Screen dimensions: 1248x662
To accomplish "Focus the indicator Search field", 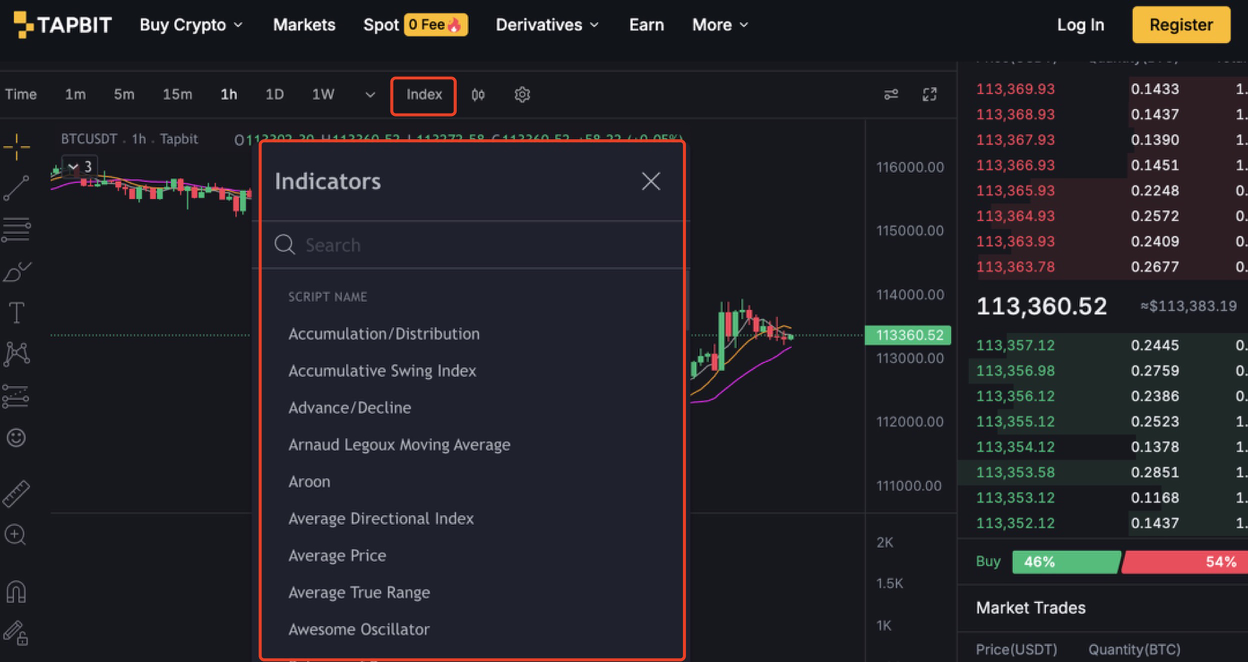I will pyautogui.click(x=480, y=245).
